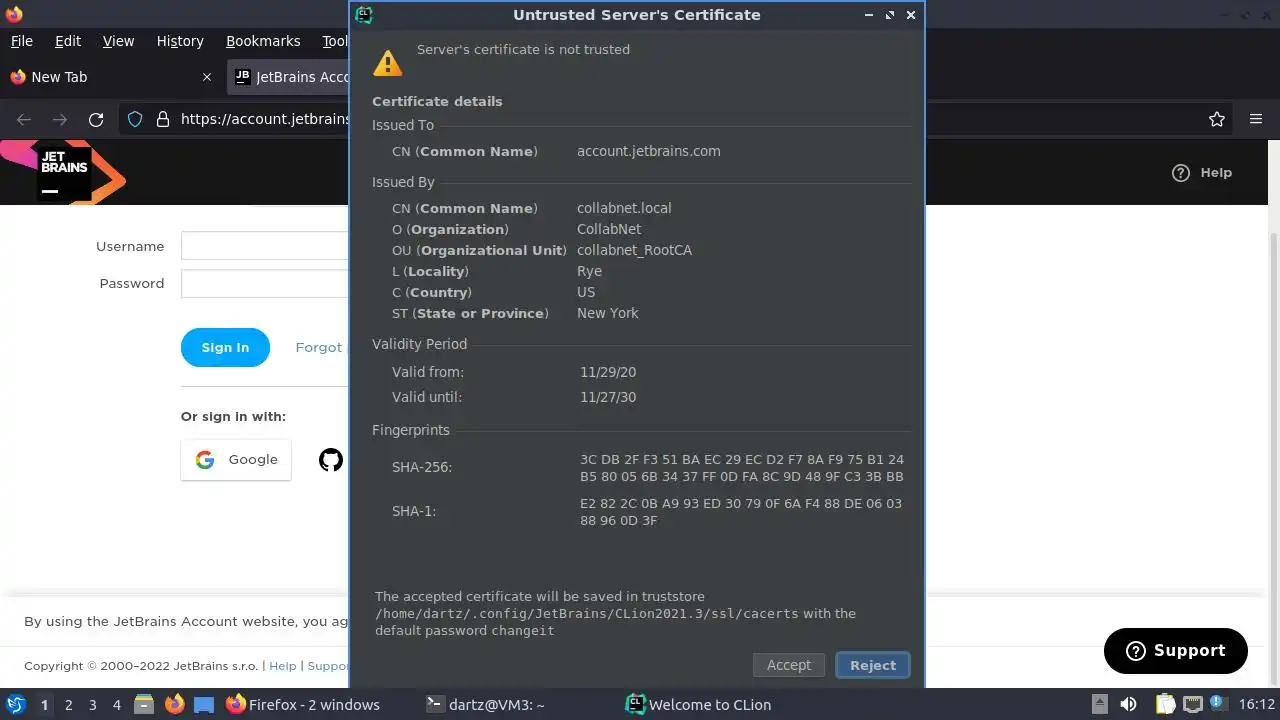Click the SHA-1 fingerprint value
Image resolution: width=1280 pixels, height=720 pixels.
coord(741,512)
